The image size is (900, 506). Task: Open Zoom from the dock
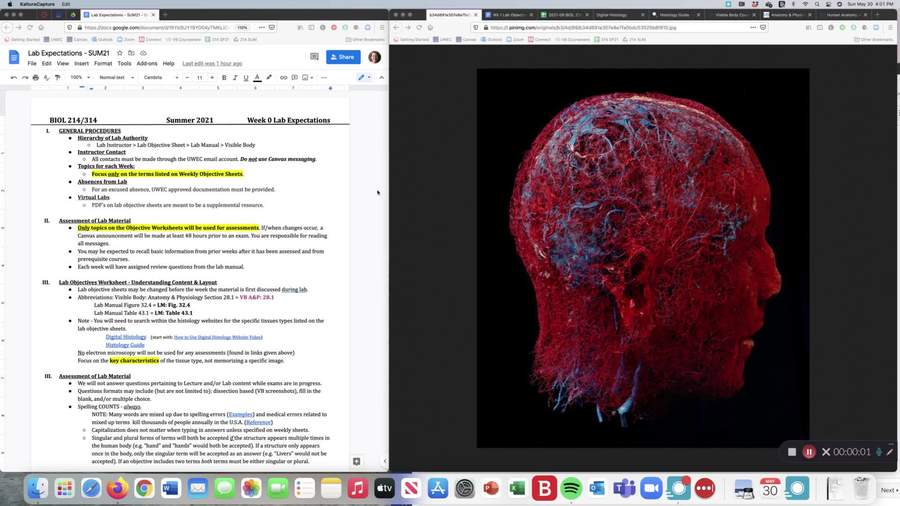(x=651, y=488)
